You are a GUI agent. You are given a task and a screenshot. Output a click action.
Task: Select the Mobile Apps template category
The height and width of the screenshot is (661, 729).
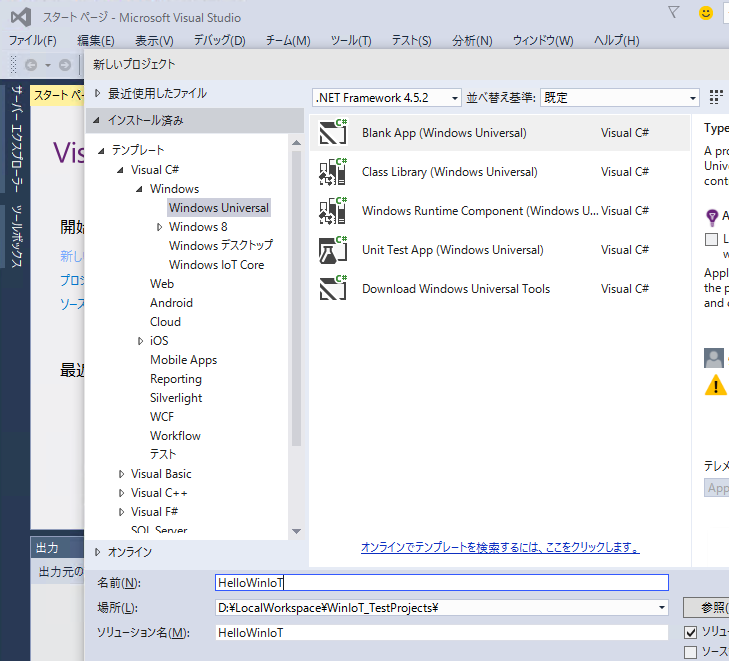(184, 360)
